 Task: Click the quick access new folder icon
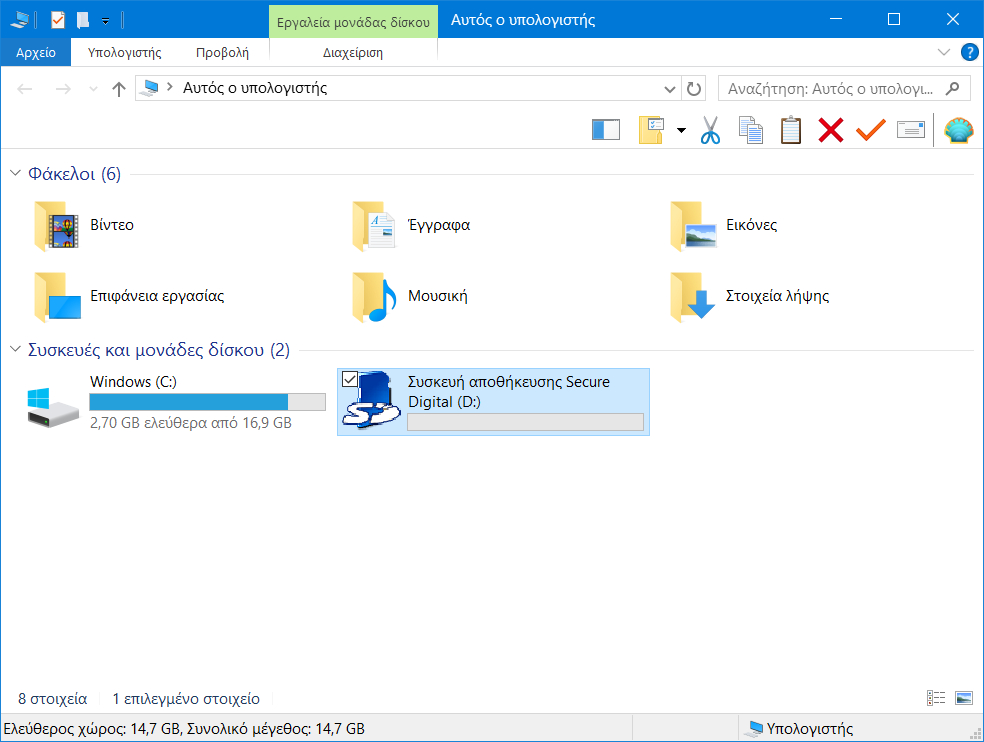83,20
